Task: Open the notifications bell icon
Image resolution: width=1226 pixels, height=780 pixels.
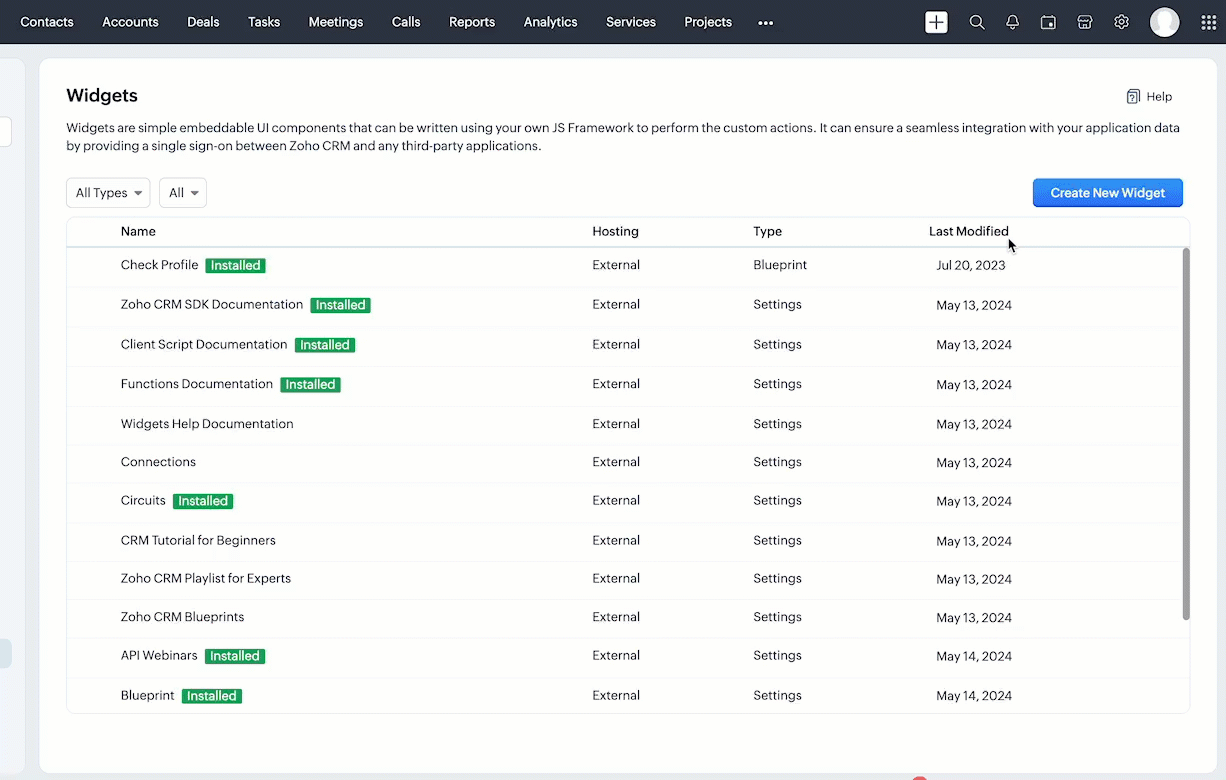Action: click(x=1013, y=22)
